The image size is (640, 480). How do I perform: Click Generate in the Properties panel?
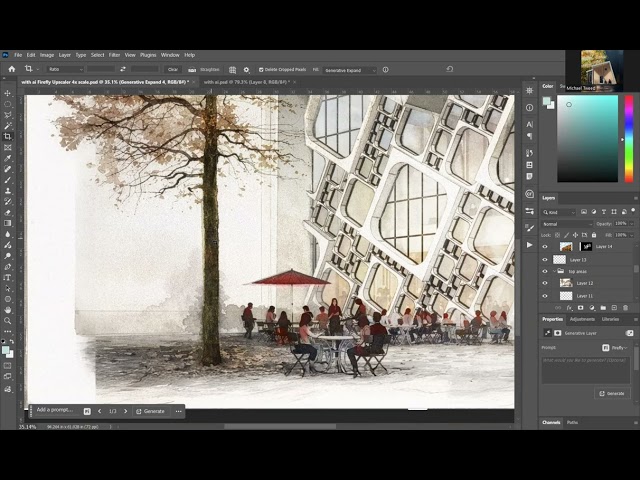[x=612, y=393]
